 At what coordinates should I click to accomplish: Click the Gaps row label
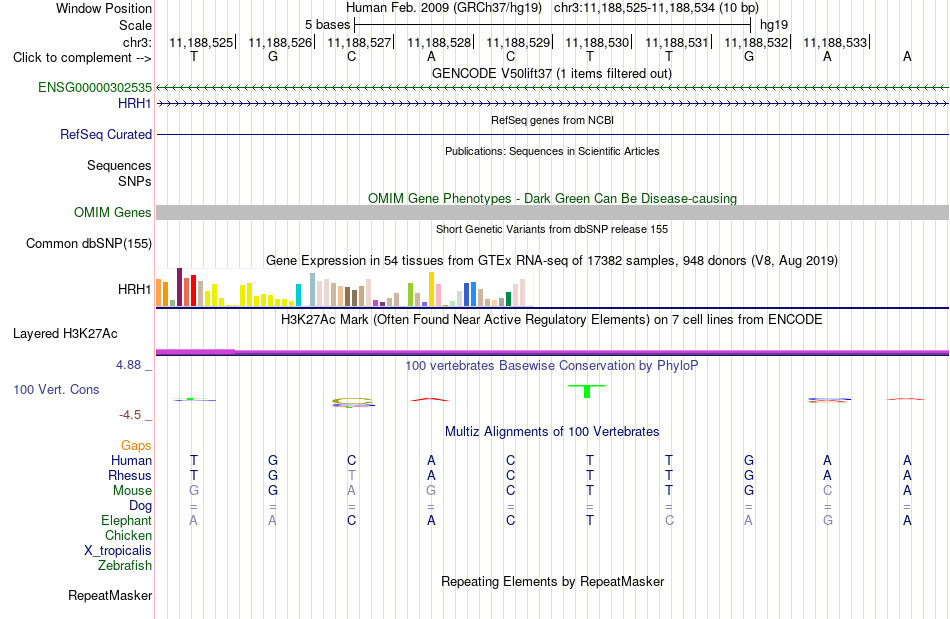(x=136, y=446)
